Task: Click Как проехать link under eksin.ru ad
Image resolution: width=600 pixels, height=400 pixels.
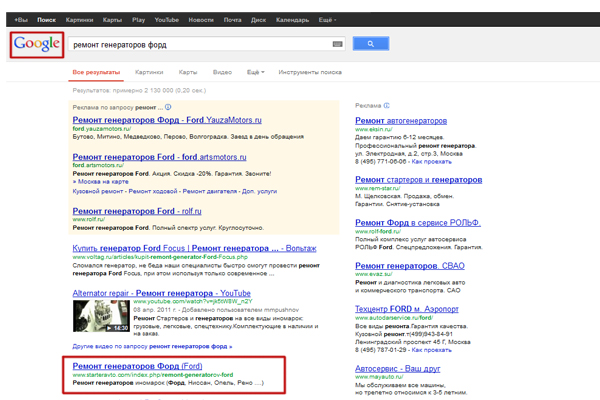Action: (432, 162)
